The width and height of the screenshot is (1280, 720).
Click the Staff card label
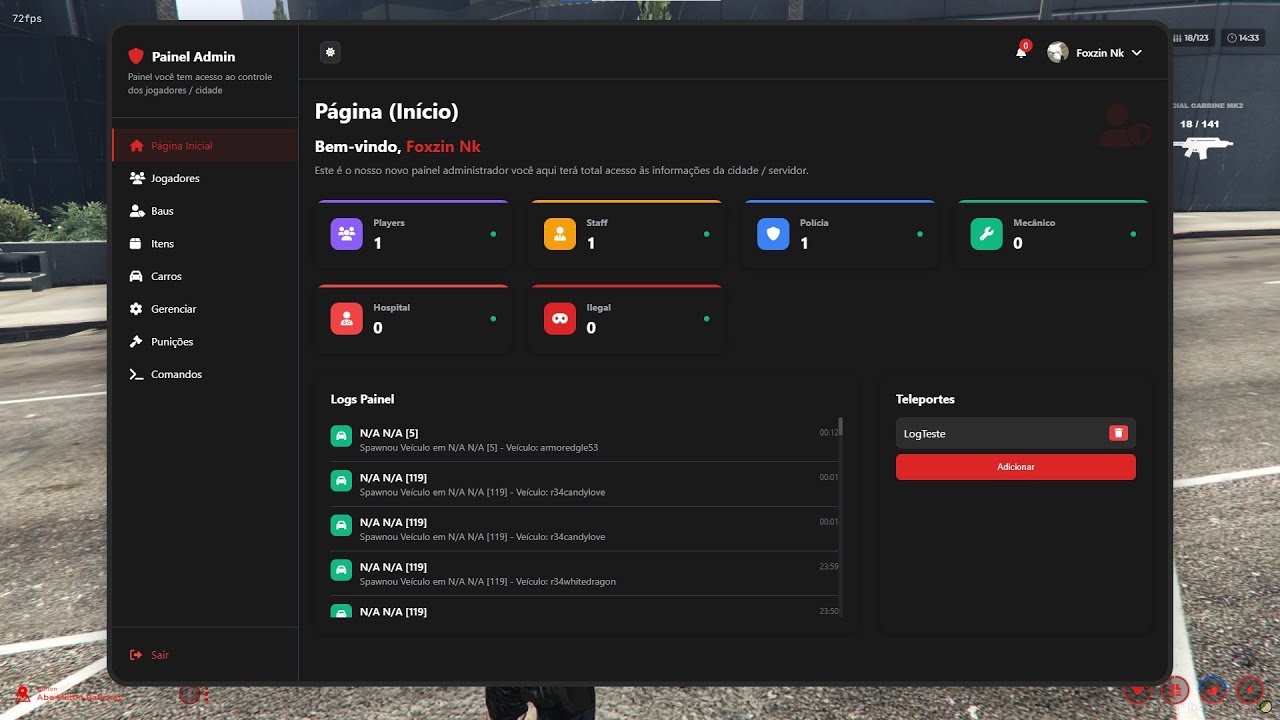click(597, 223)
